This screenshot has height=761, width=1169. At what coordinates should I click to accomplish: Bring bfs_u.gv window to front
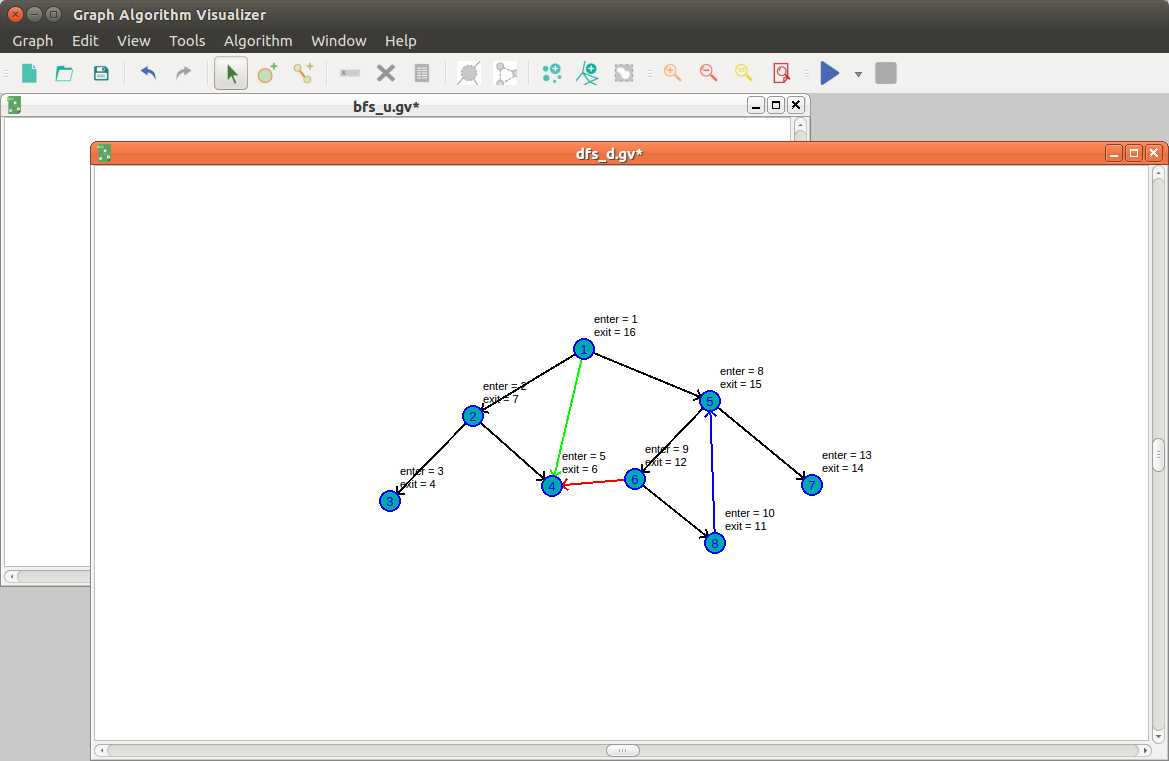click(386, 107)
